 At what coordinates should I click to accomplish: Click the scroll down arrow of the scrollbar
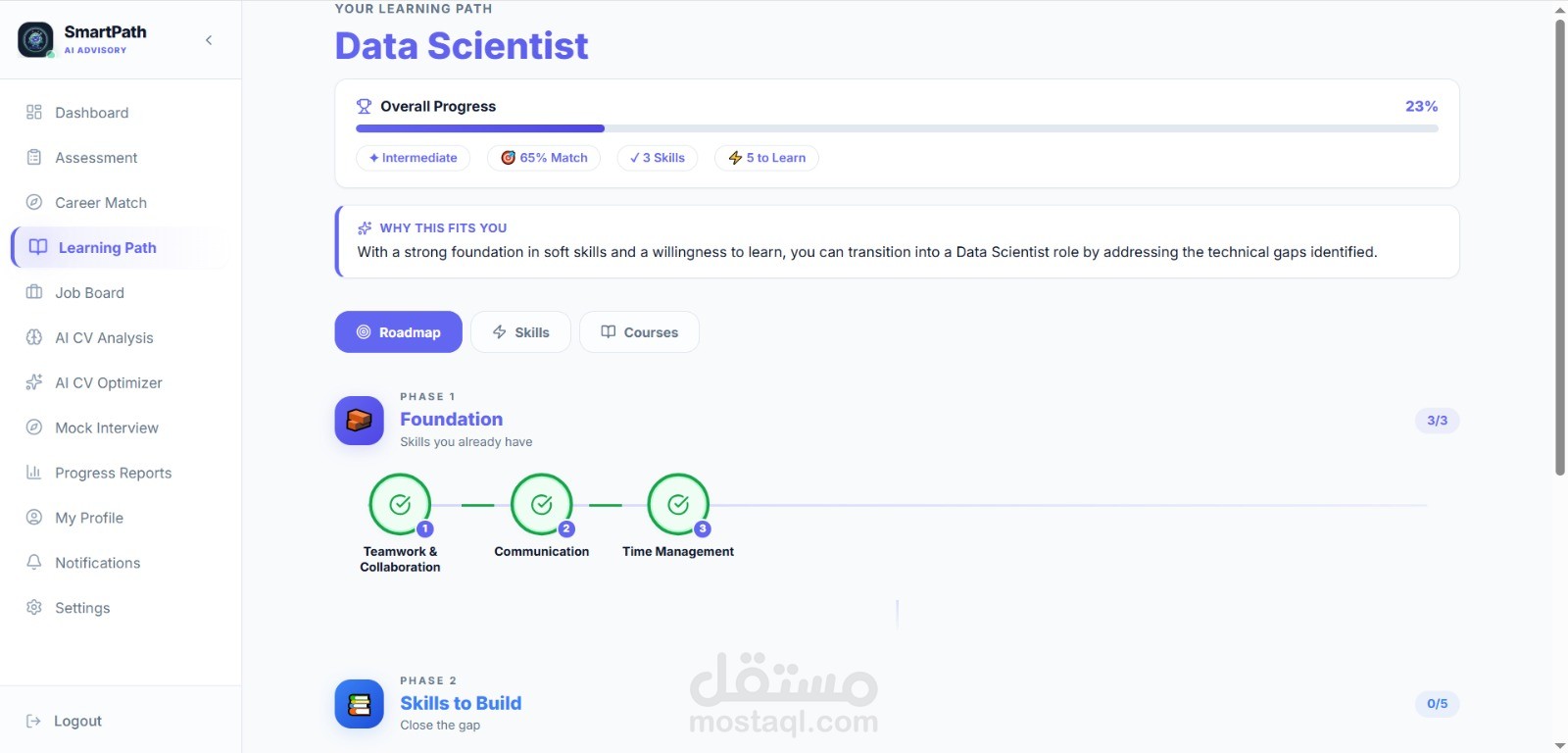pos(1560,745)
